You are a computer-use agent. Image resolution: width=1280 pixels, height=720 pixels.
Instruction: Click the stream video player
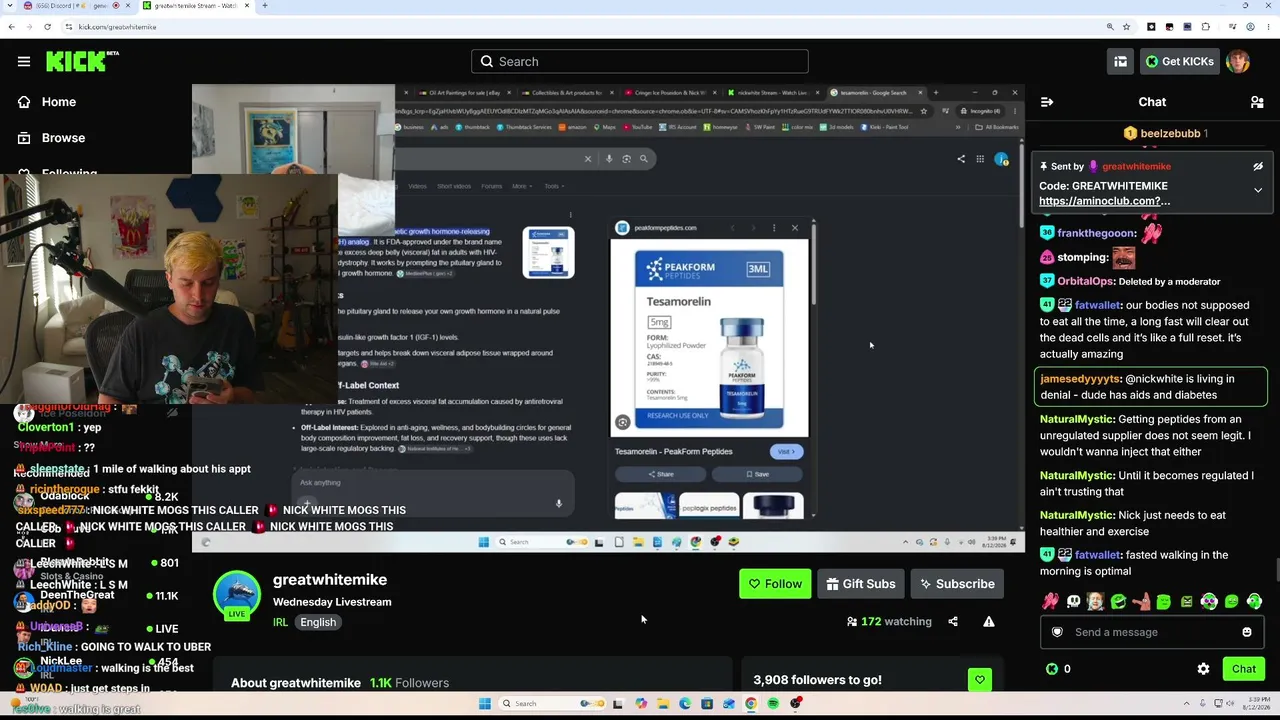coord(608,318)
